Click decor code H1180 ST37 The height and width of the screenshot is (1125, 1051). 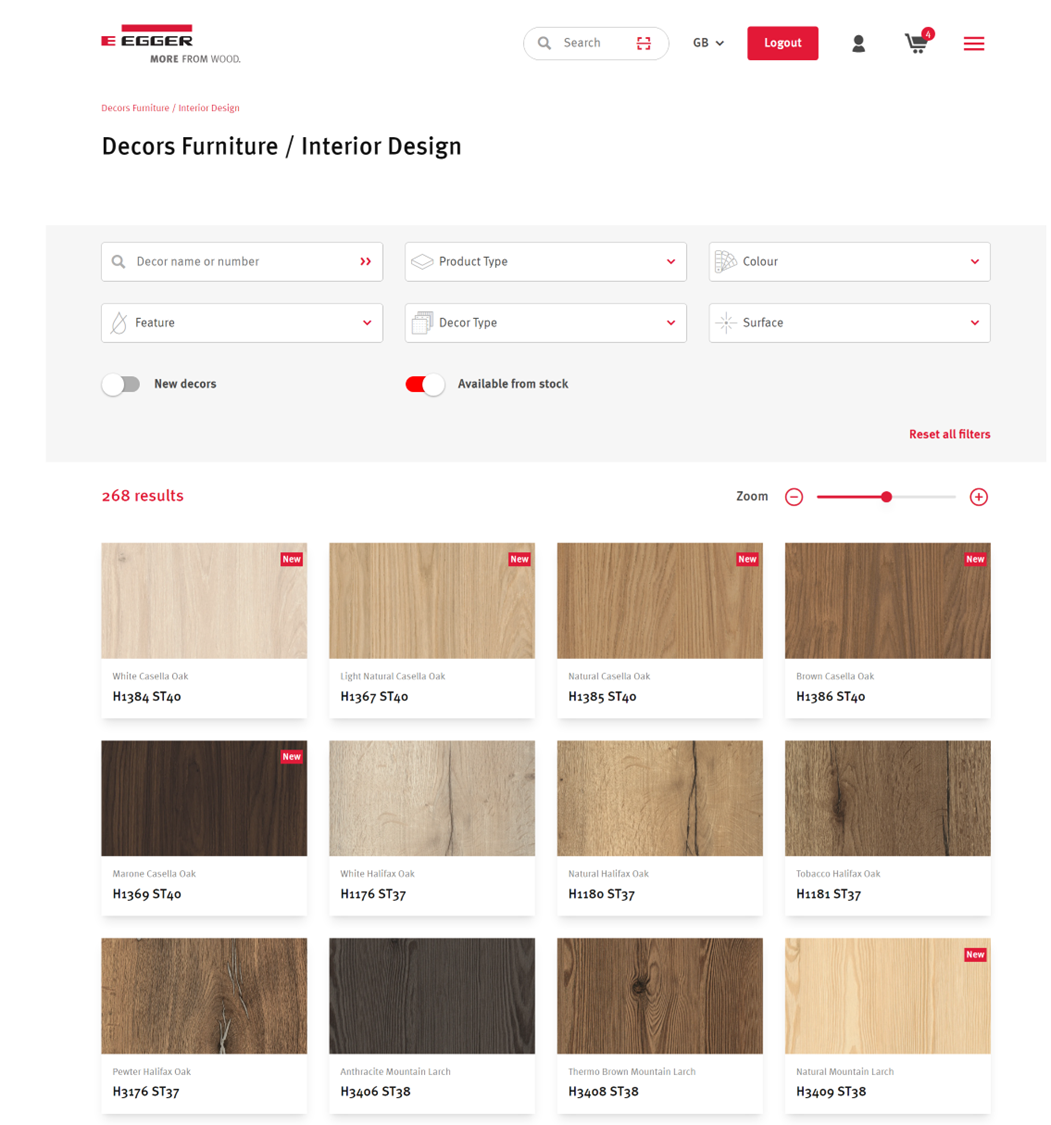[601, 894]
